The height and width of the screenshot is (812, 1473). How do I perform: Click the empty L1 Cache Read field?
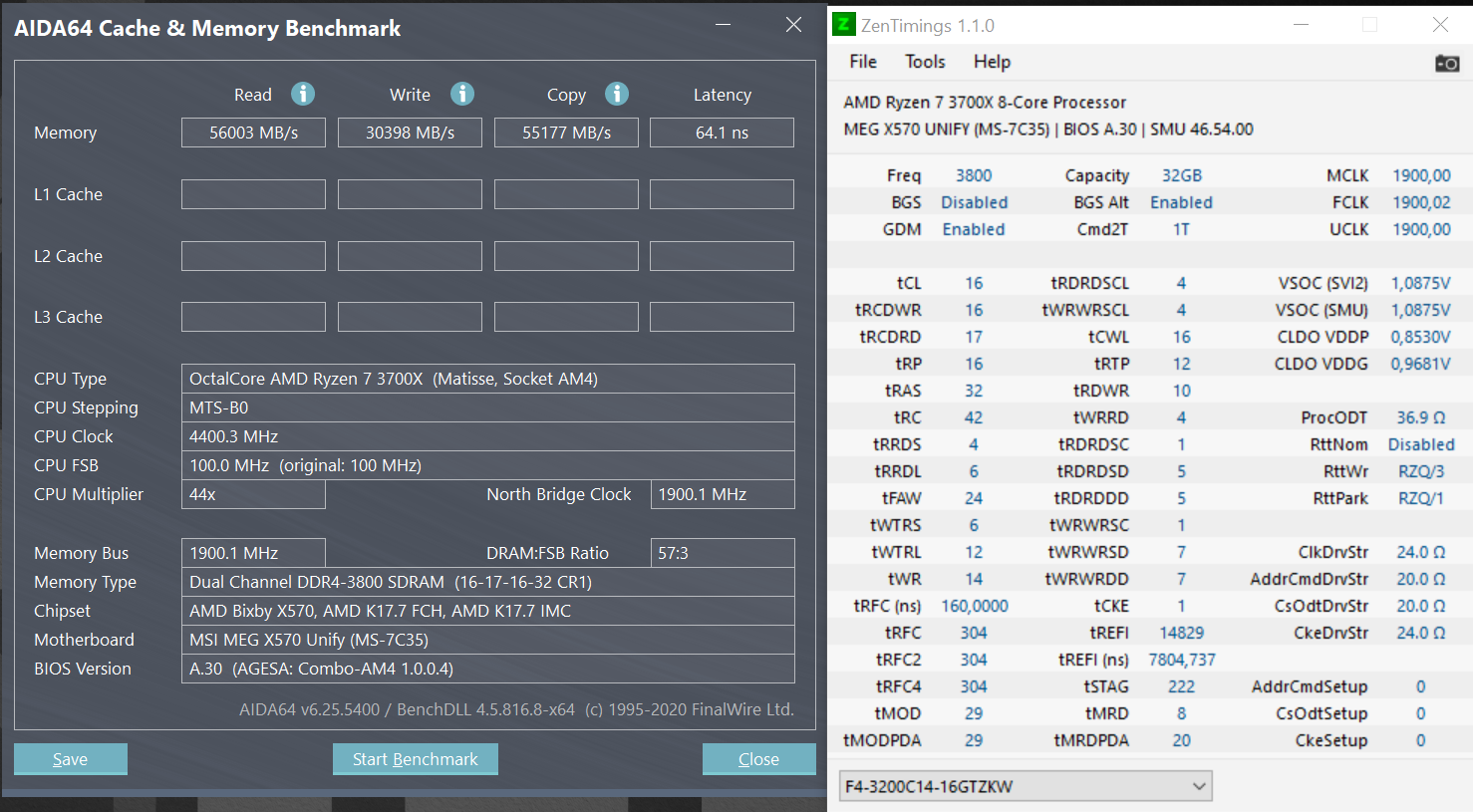tap(253, 194)
